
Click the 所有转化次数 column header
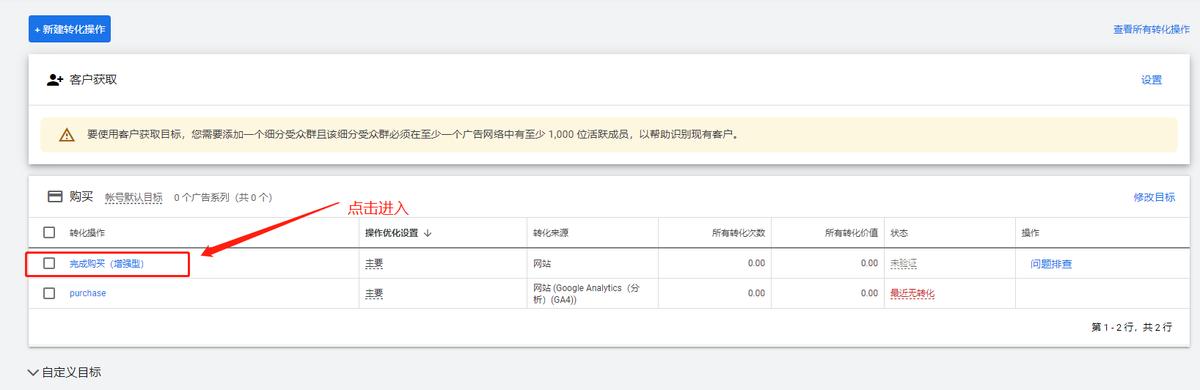(x=739, y=232)
